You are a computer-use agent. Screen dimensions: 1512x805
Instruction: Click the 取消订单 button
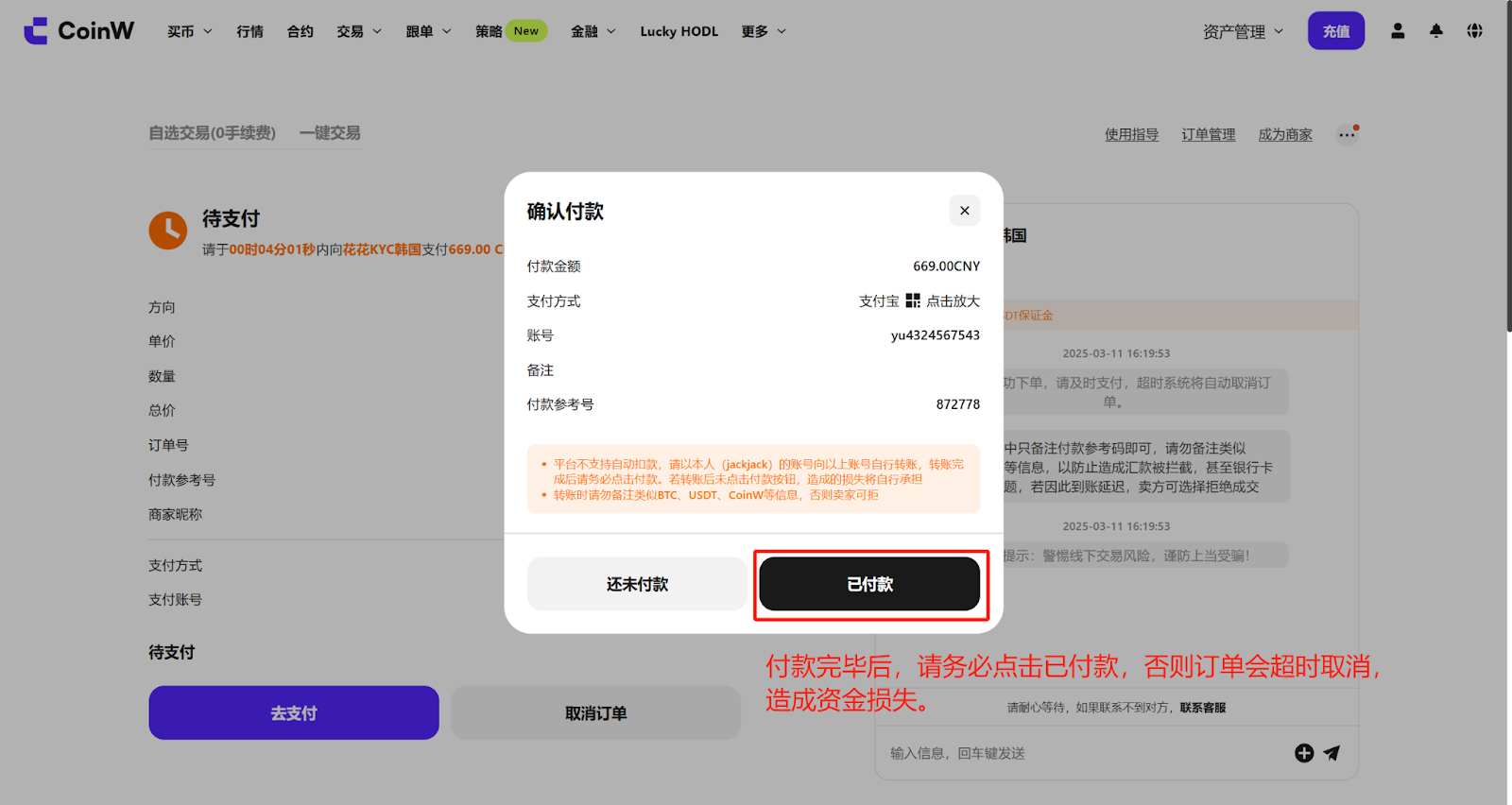coord(596,713)
